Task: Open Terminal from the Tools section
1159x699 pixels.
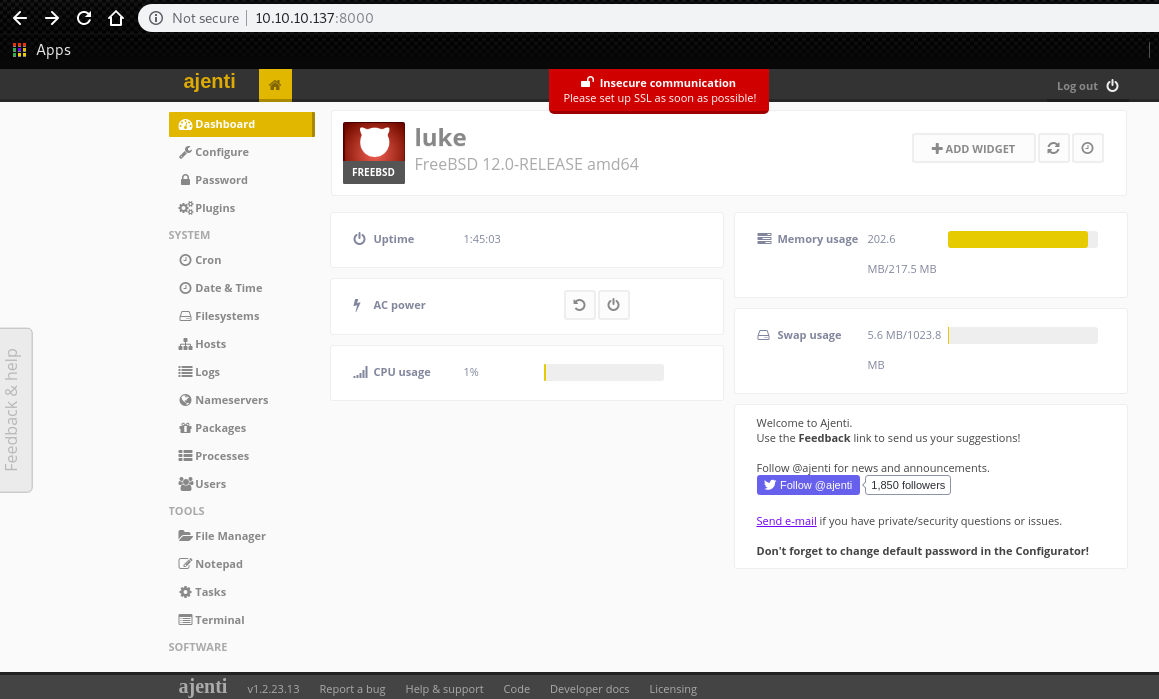Action: (219, 620)
